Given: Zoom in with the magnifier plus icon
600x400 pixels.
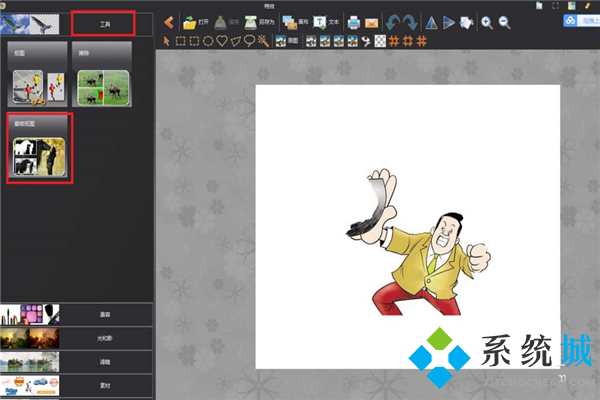Looking at the screenshot, I should [487, 21].
